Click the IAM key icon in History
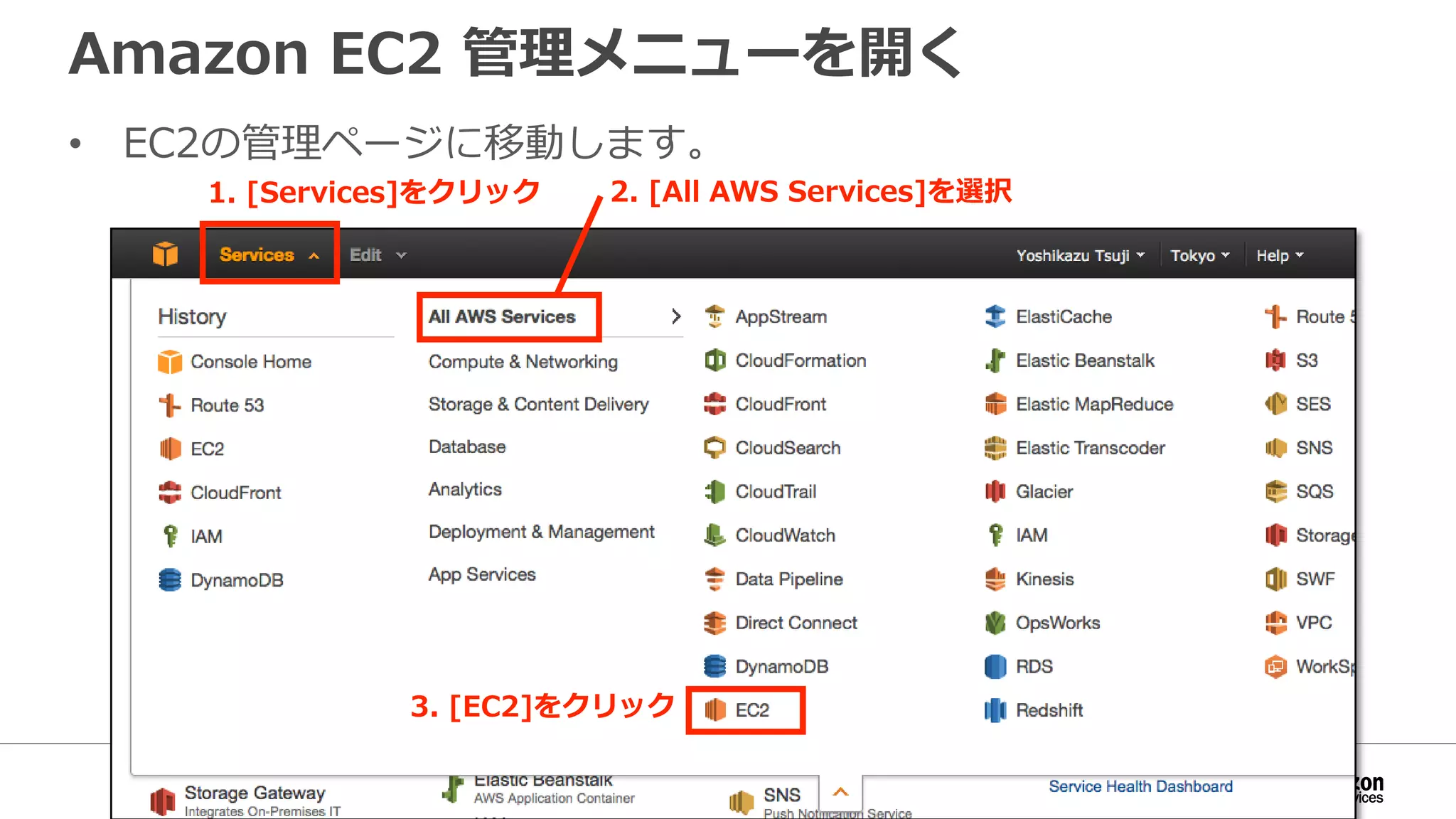The height and width of the screenshot is (819, 1456). click(x=169, y=536)
